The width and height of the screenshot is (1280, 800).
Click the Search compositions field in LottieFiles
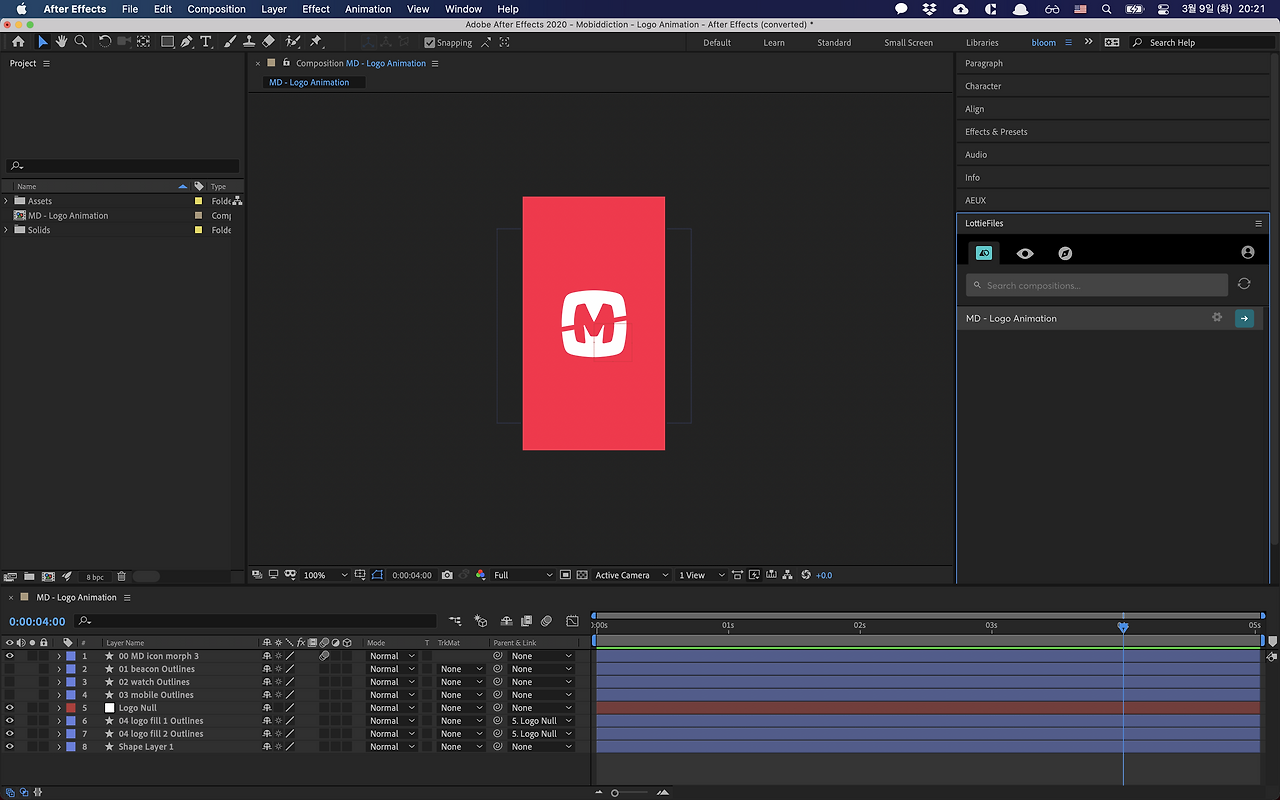click(x=1096, y=286)
